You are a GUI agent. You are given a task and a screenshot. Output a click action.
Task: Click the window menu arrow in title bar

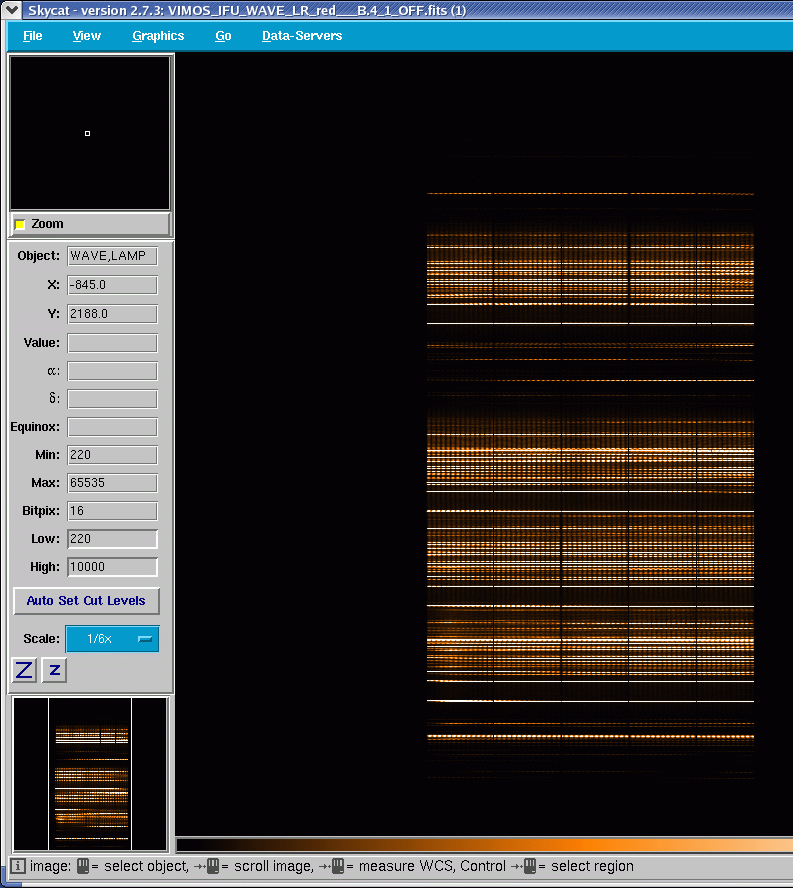(x=12, y=10)
